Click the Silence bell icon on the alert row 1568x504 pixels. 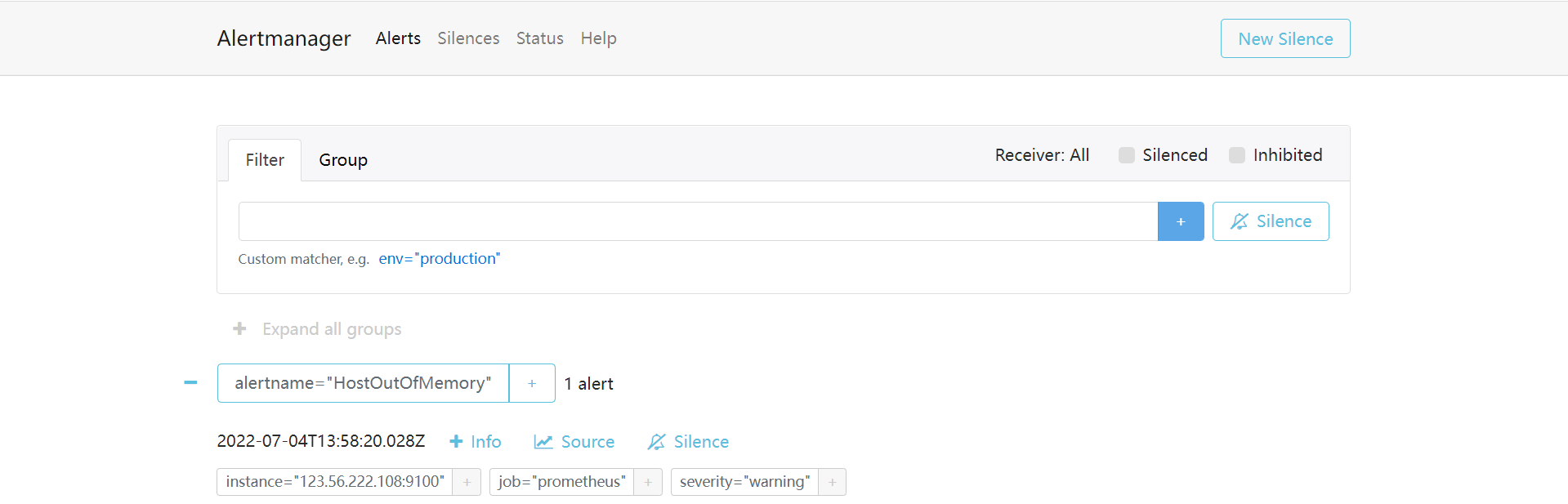[657, 441]
